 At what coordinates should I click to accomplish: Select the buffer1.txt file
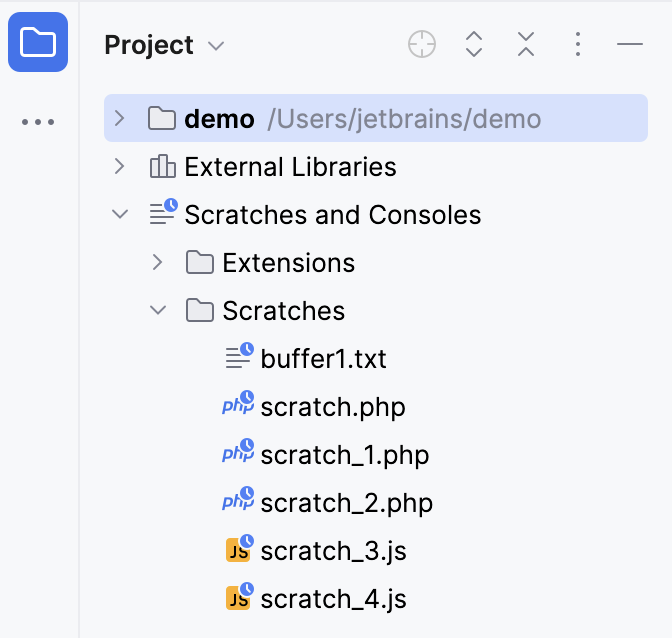click(x=323, y=358)
